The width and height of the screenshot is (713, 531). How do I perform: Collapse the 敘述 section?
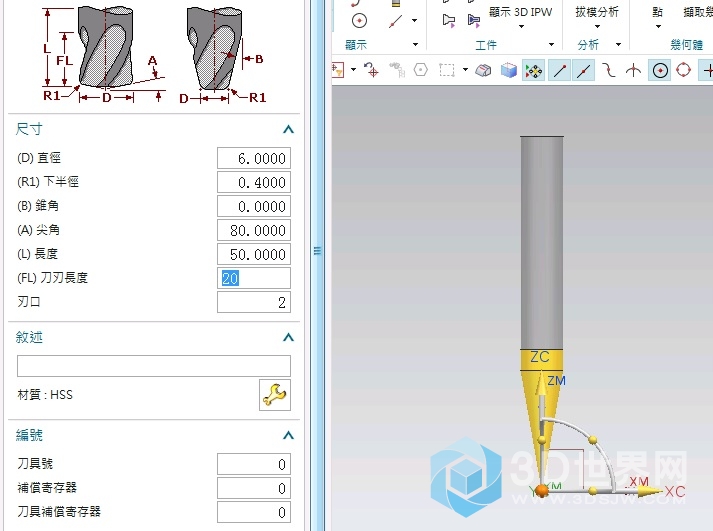click(x=288, y=337)
